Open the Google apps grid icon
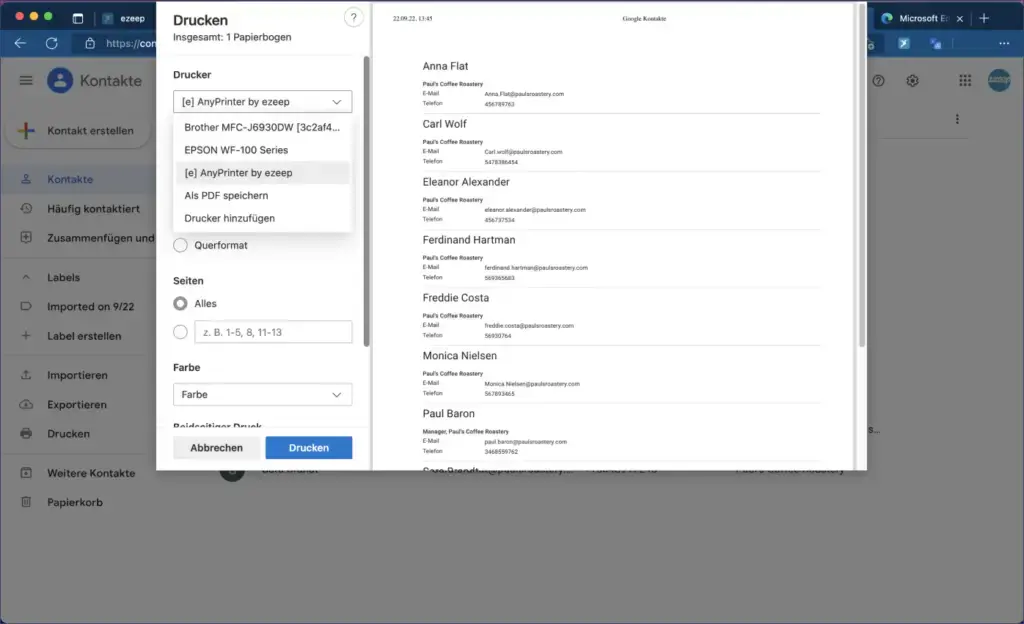This screenshot has height=624, width=1024. [964, 80]
